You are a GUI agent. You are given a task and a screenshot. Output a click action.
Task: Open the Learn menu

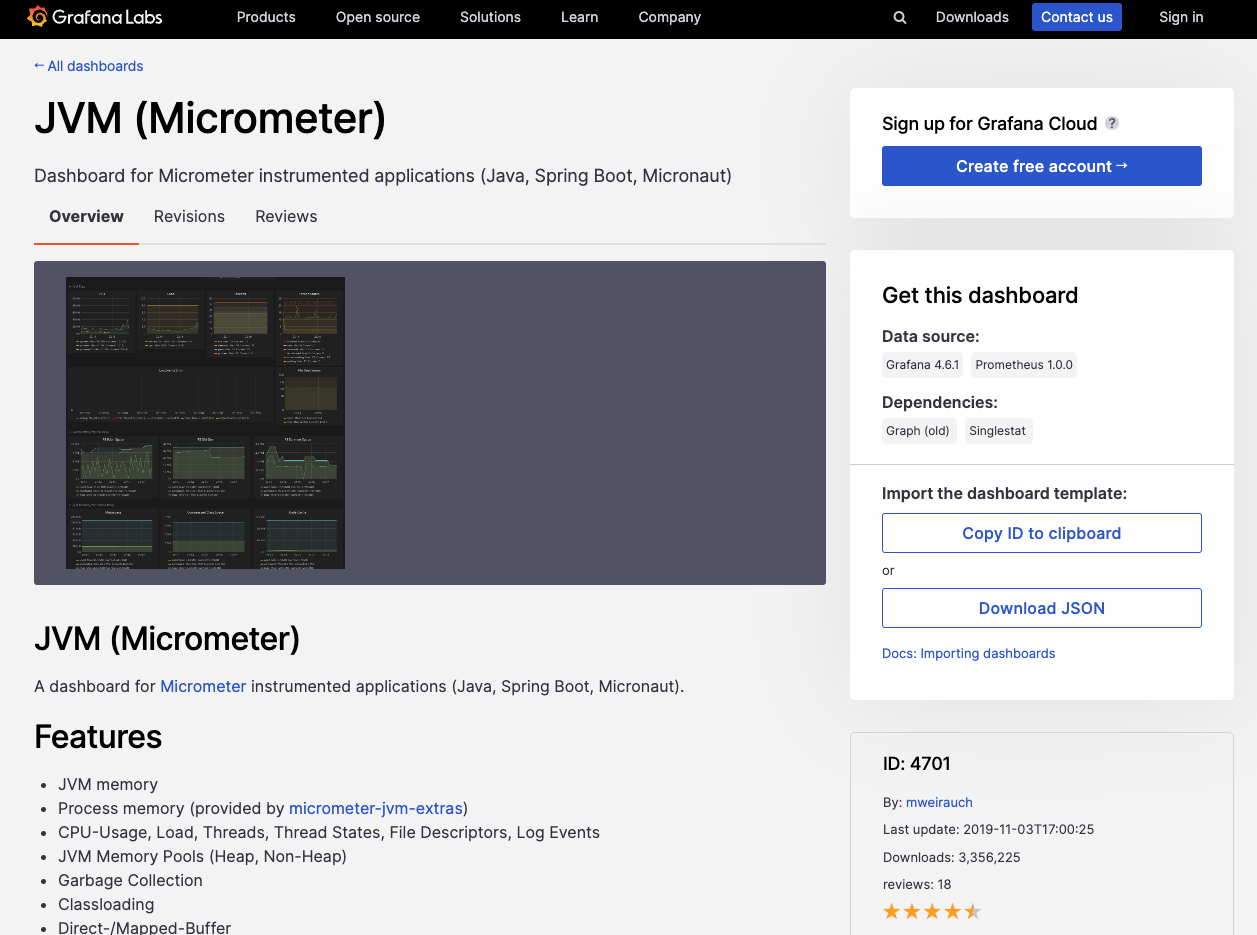coord(580,17)
